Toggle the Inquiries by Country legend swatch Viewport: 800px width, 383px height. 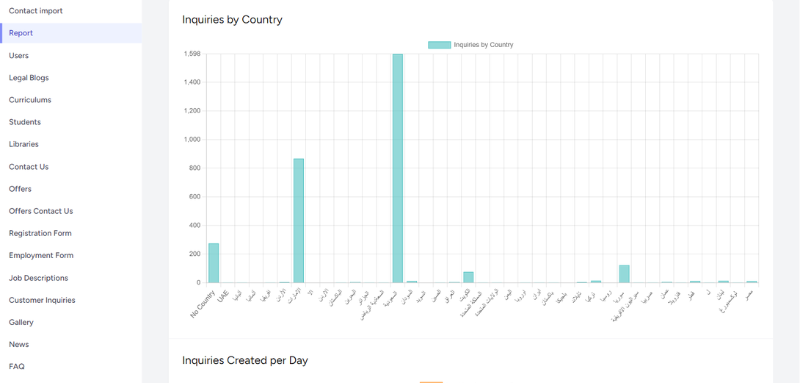[x=439, y=45]
